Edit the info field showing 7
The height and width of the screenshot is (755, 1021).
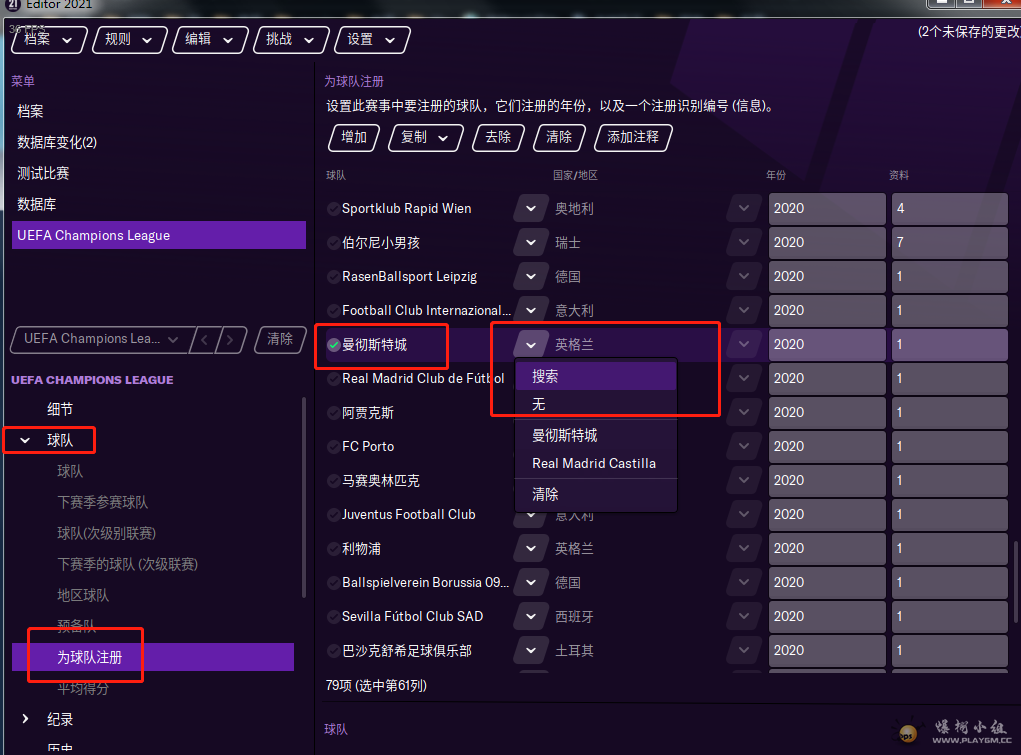click(x=949, y=242)
